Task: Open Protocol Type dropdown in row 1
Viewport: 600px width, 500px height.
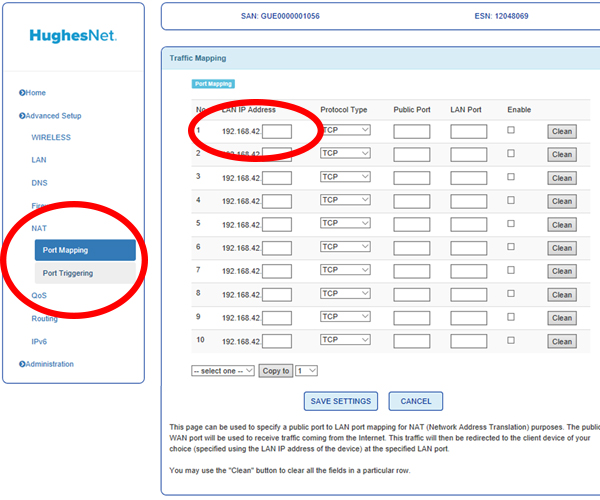Action: point(345,130)
